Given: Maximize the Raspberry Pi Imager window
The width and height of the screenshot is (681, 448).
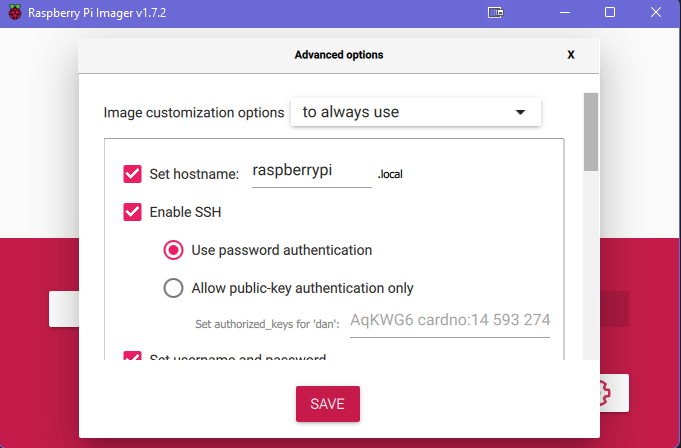Looking at the screenshot, I should click(610, 12).
